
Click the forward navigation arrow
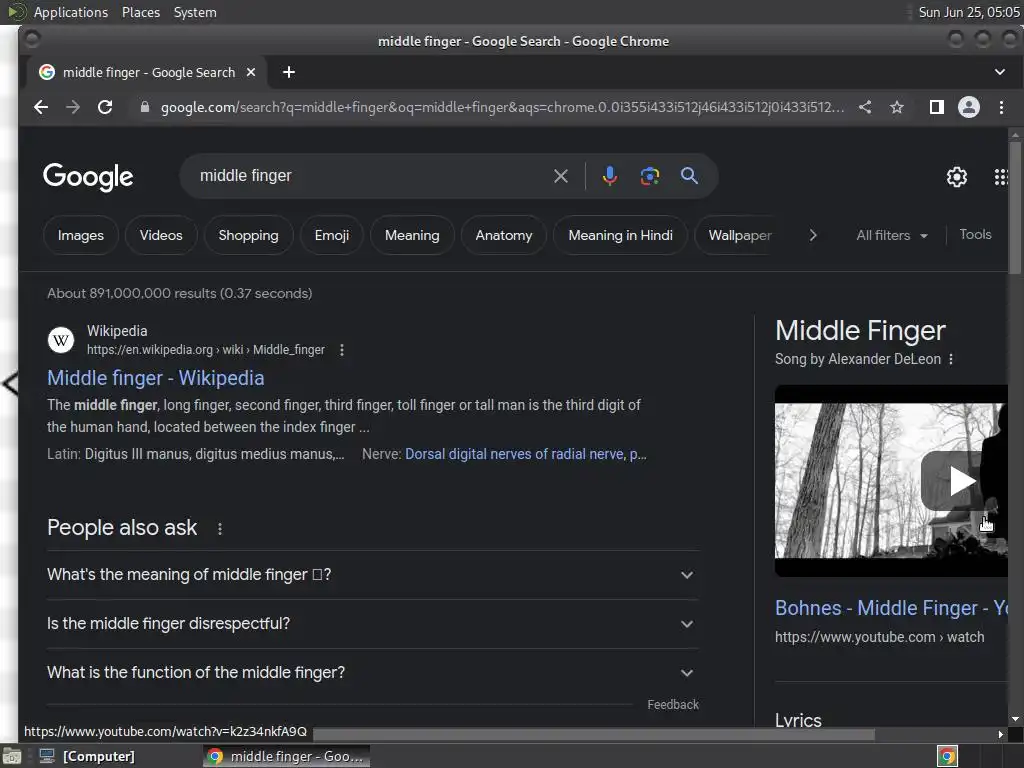pos(73,107)
